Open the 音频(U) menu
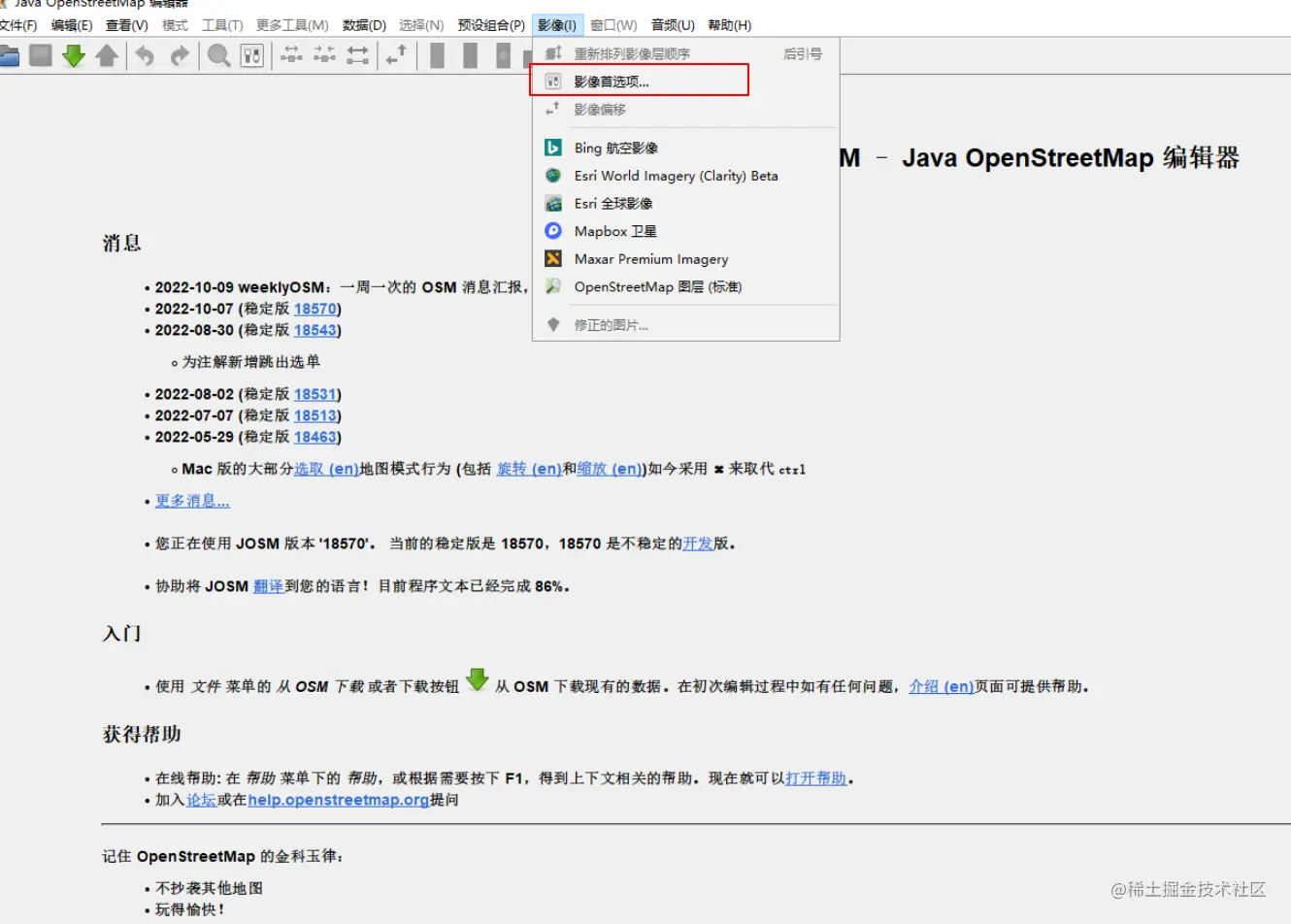The width and height of the screenshot is (1291, 924). coord(673,25)
